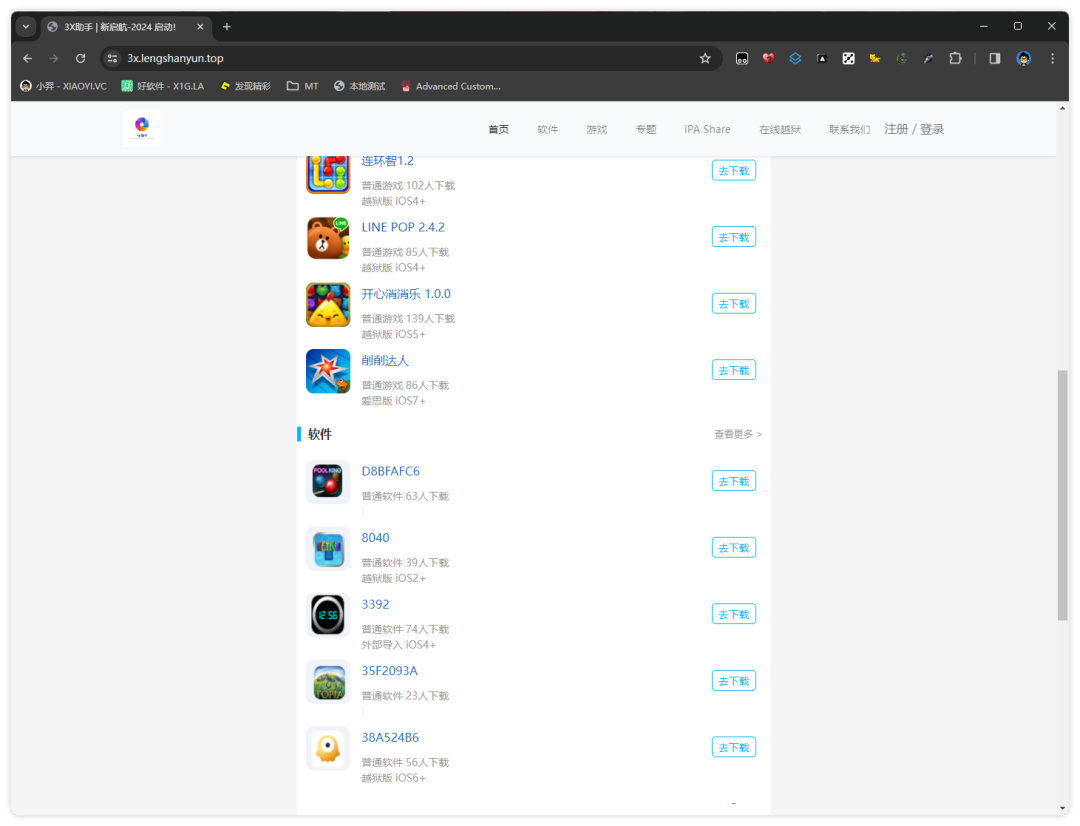Open browser side panel icon
Screen dimensions: 1080x826
(x=995, y=59)
